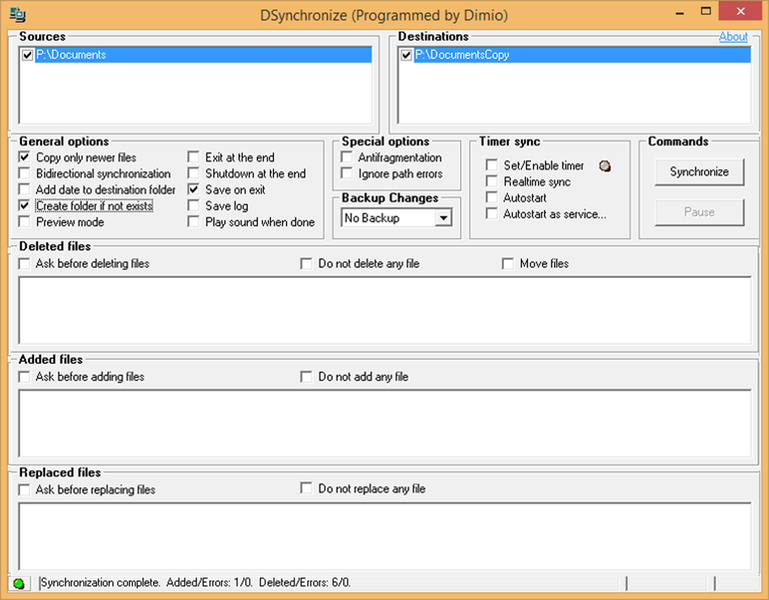Close the DSynchronize window

[x=741, y=11]
